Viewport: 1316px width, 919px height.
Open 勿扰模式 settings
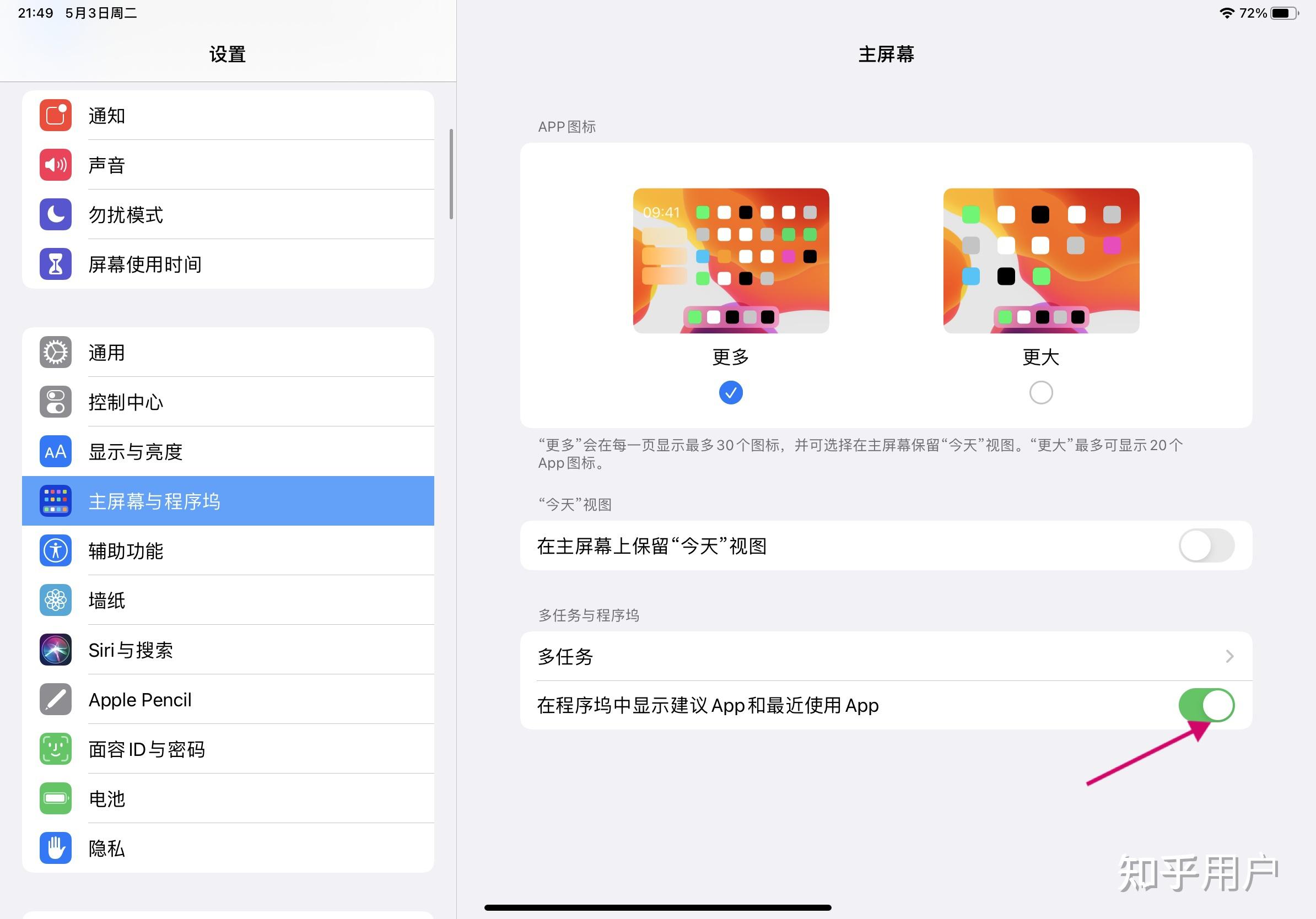coord(228,214)
